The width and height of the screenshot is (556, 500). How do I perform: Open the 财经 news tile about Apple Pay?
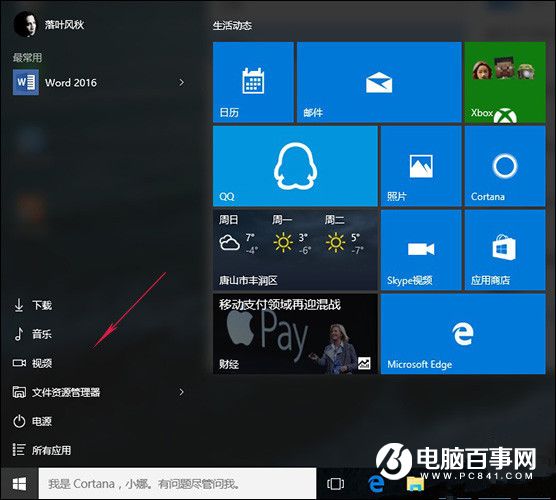click(x=295, y=334)
